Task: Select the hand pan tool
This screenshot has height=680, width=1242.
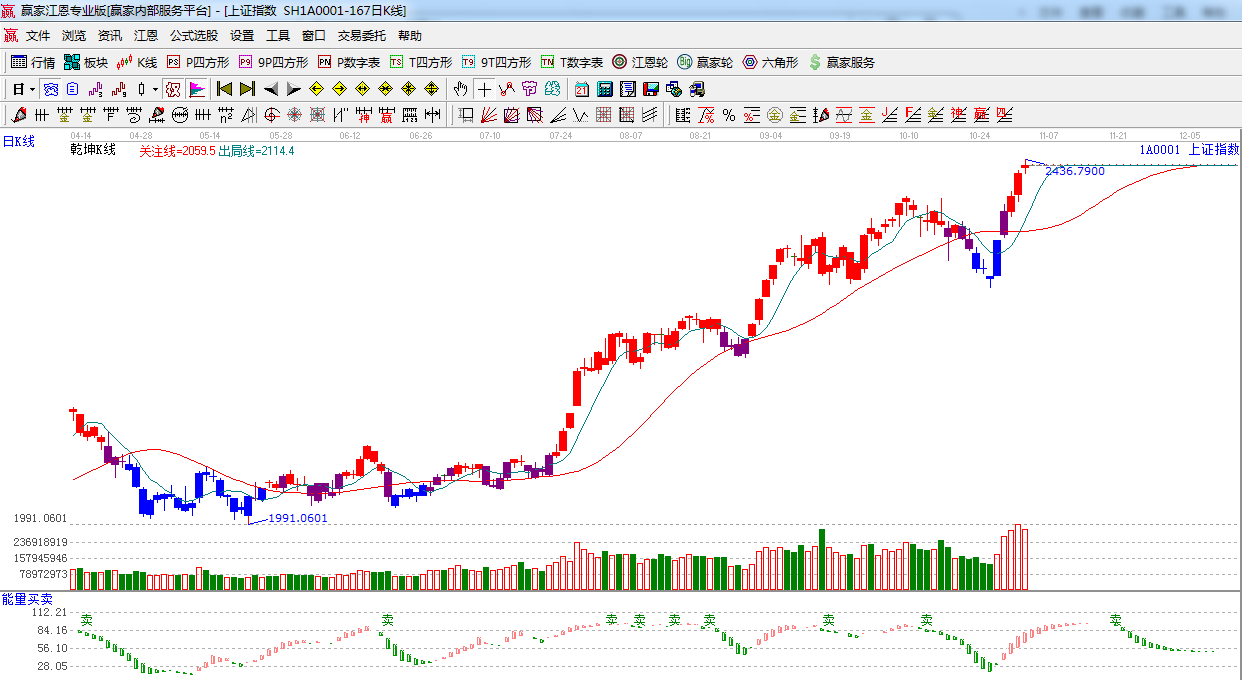Action: coord(460,89)
